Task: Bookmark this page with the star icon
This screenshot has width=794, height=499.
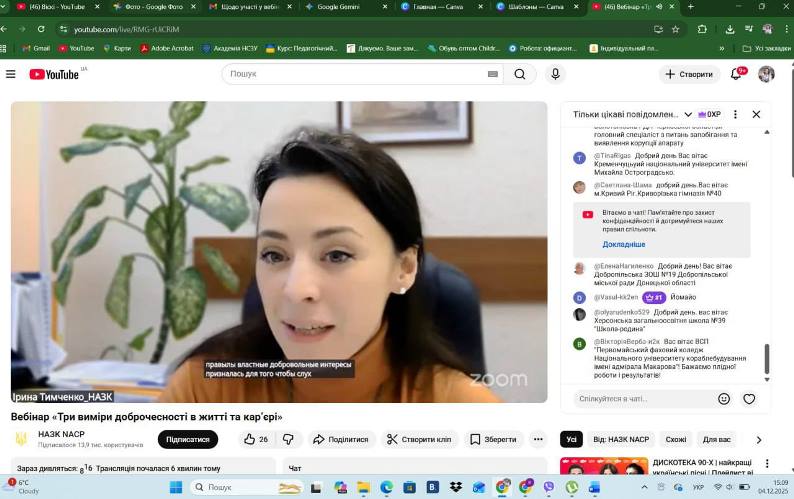Action: pos(675,29)
